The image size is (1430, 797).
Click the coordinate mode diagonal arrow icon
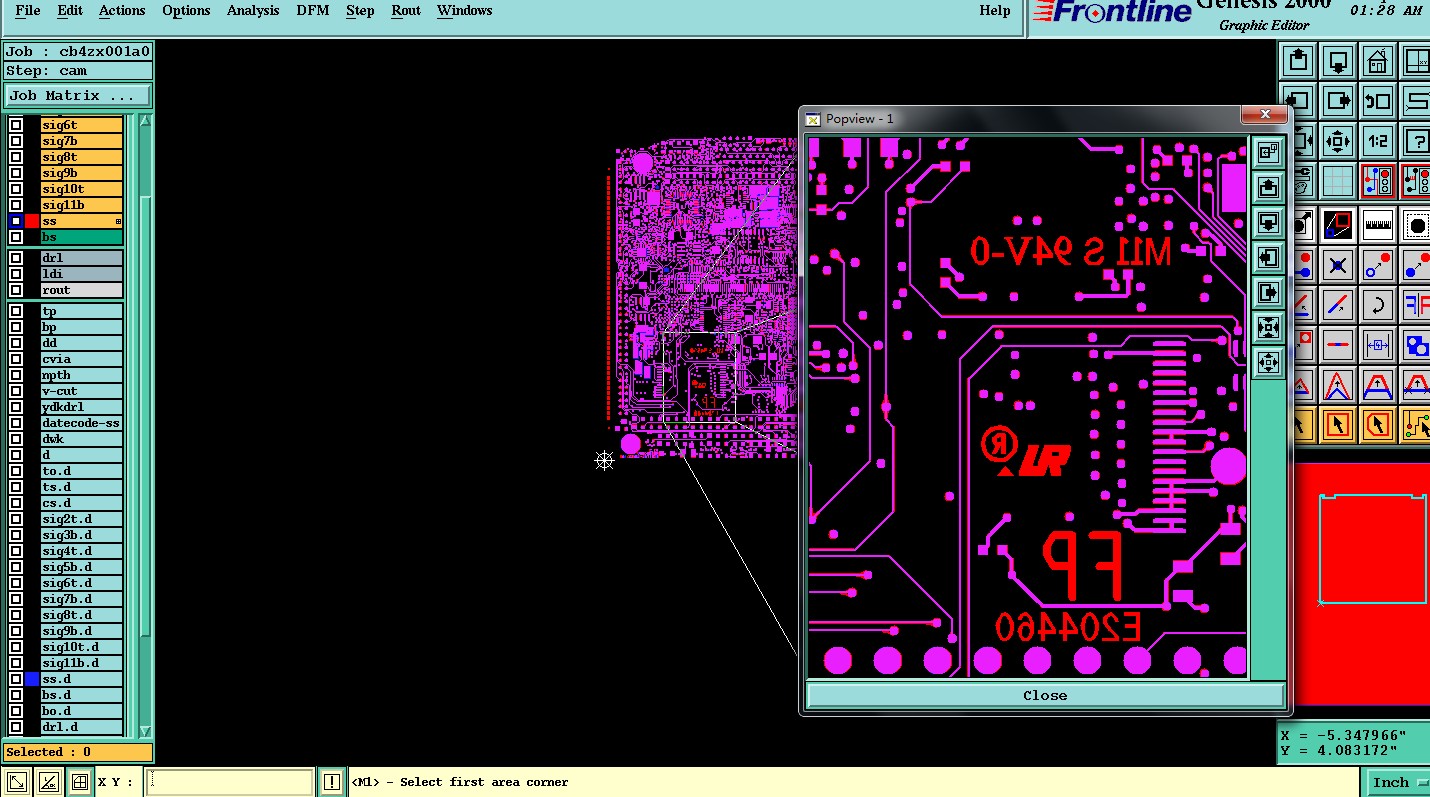click(x=16, y=782)
